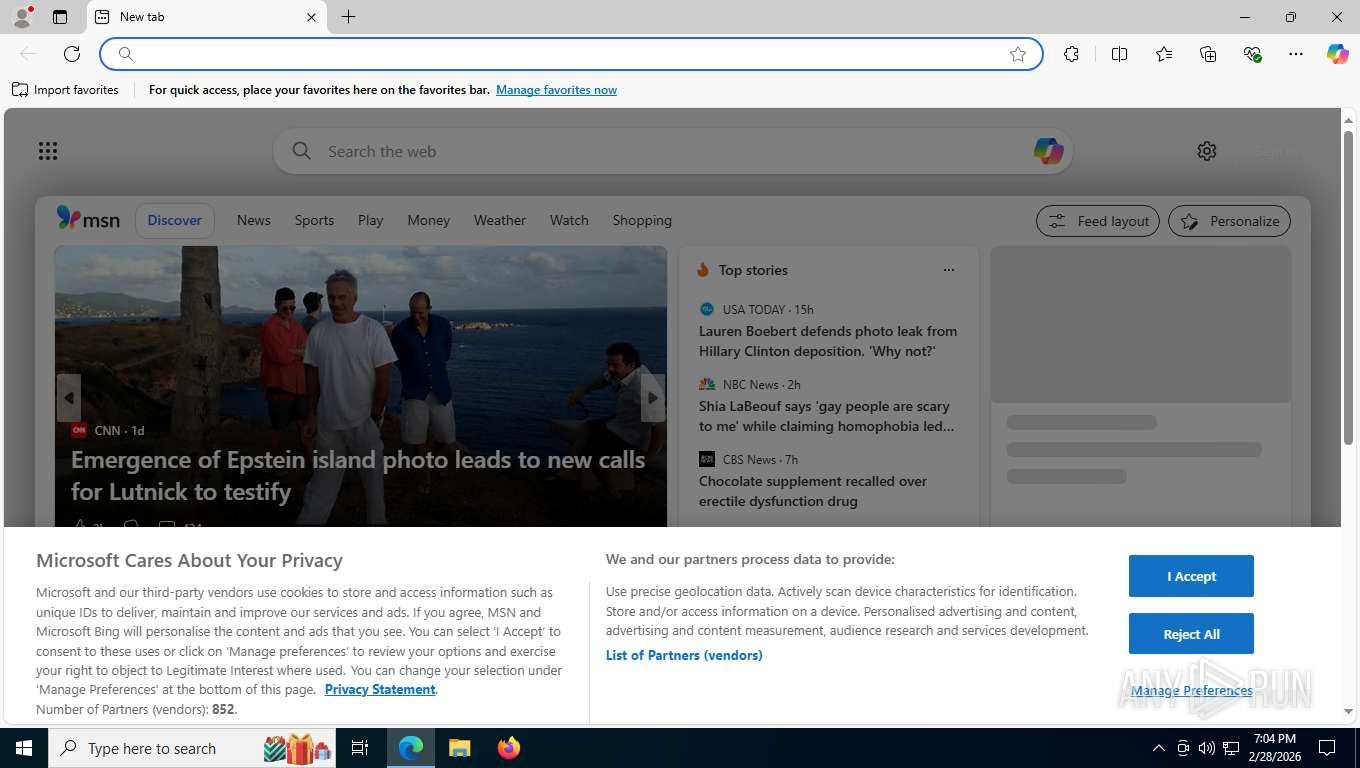Launch Firefox from taskbar
Screen dimensions: 1360x768
tap(509, 748)
